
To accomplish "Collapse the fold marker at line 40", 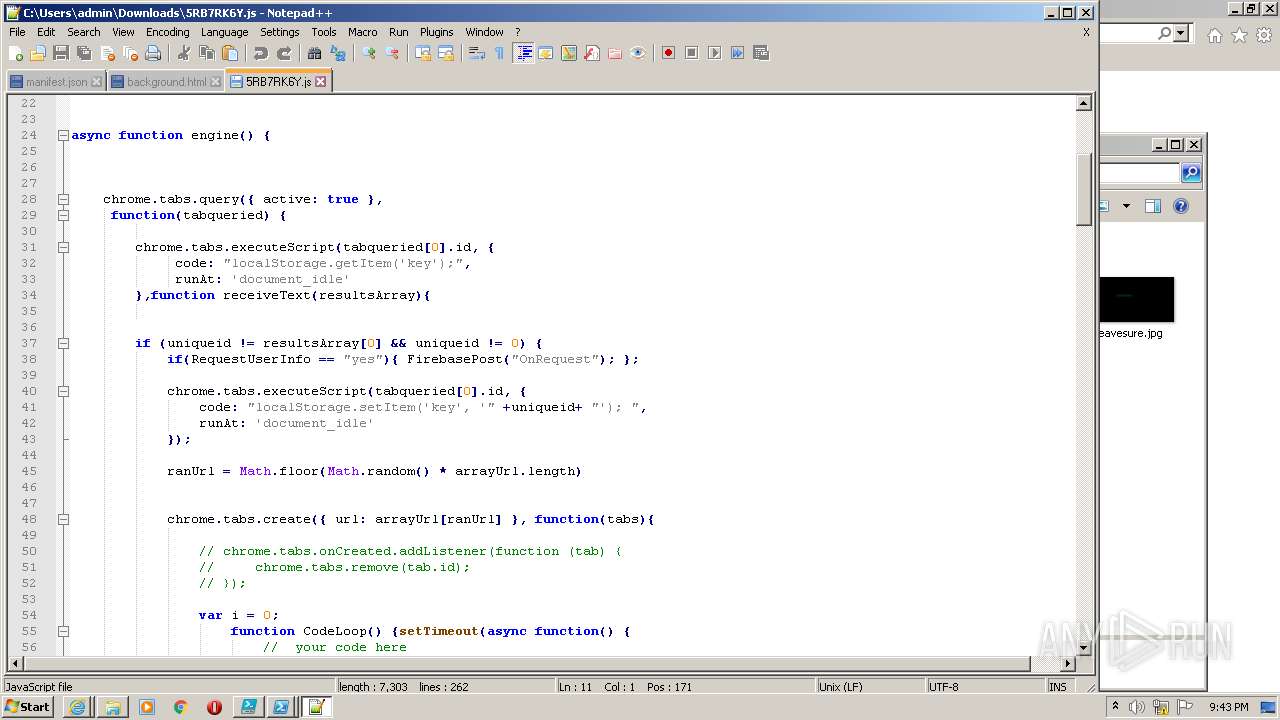I will pos(63,391).
